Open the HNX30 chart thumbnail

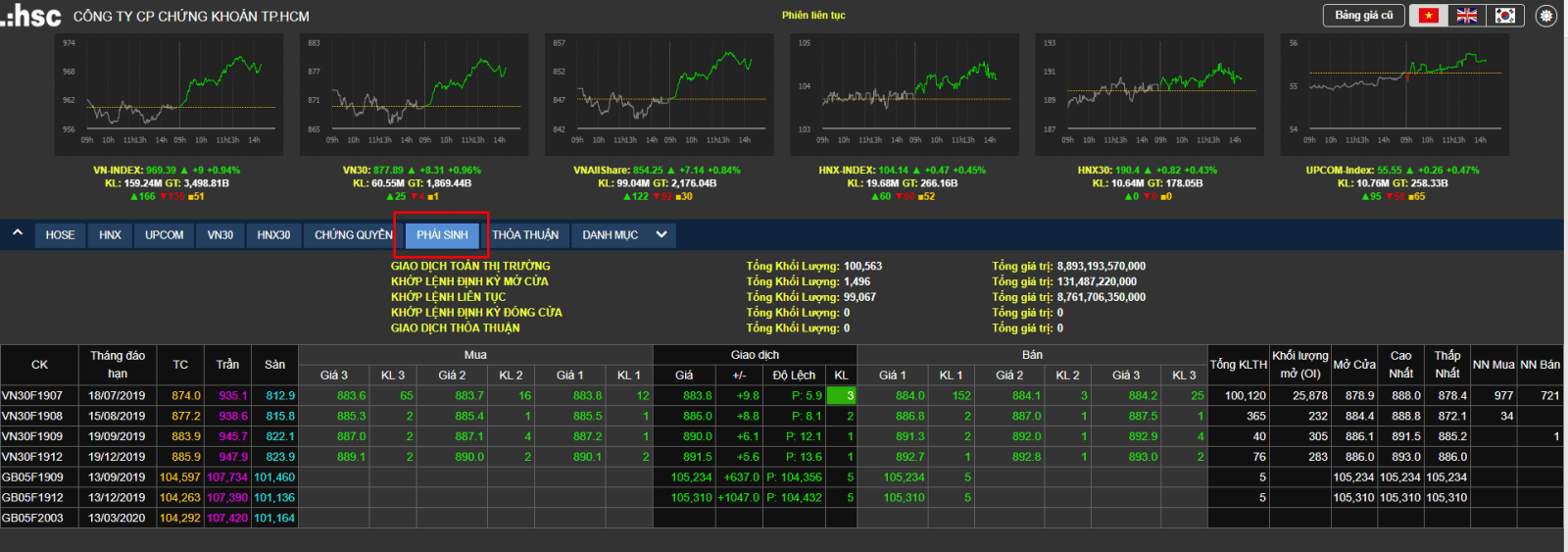(1149, 94)
